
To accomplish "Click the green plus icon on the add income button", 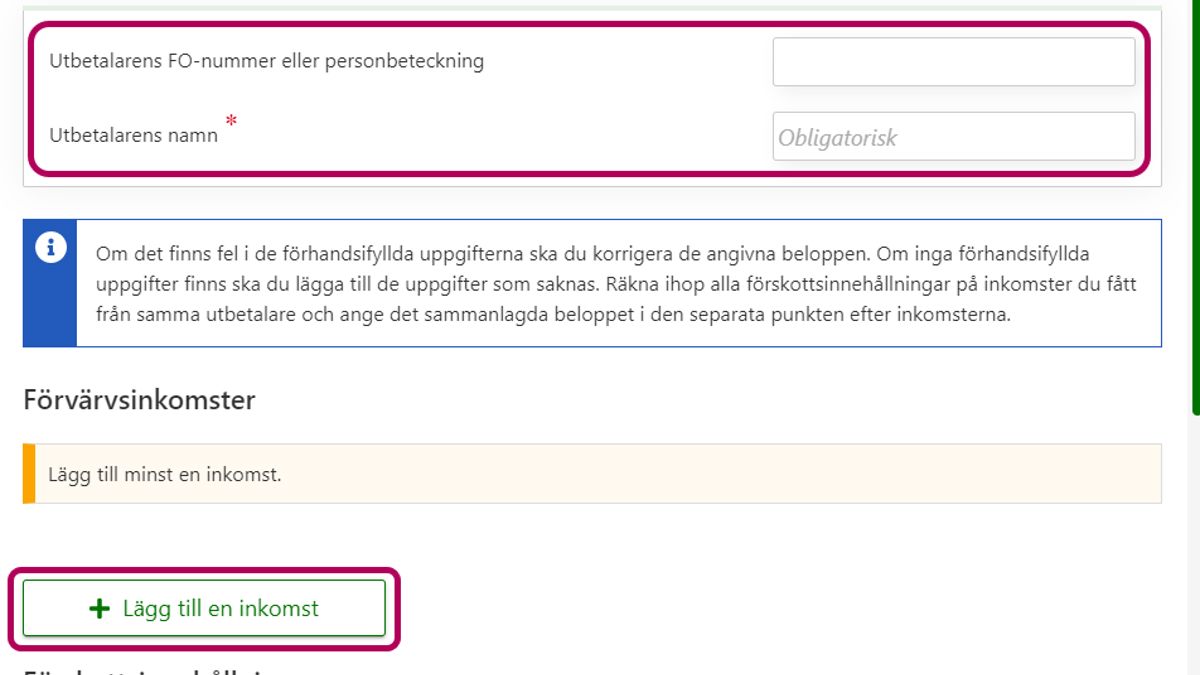I will coord(99,608).
